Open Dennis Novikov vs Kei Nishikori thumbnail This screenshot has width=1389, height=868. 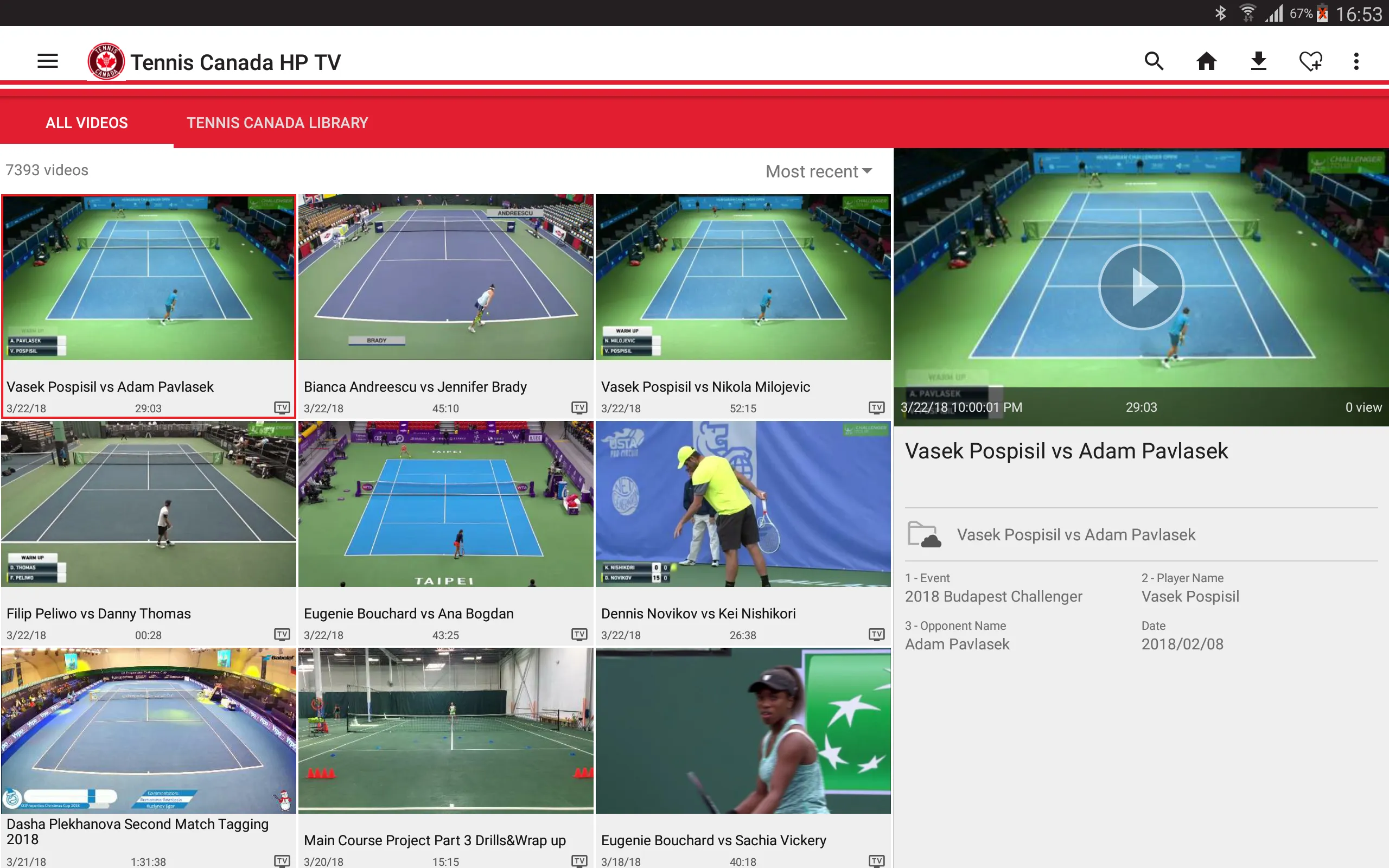pyautogui.click(x=743, y=504)
